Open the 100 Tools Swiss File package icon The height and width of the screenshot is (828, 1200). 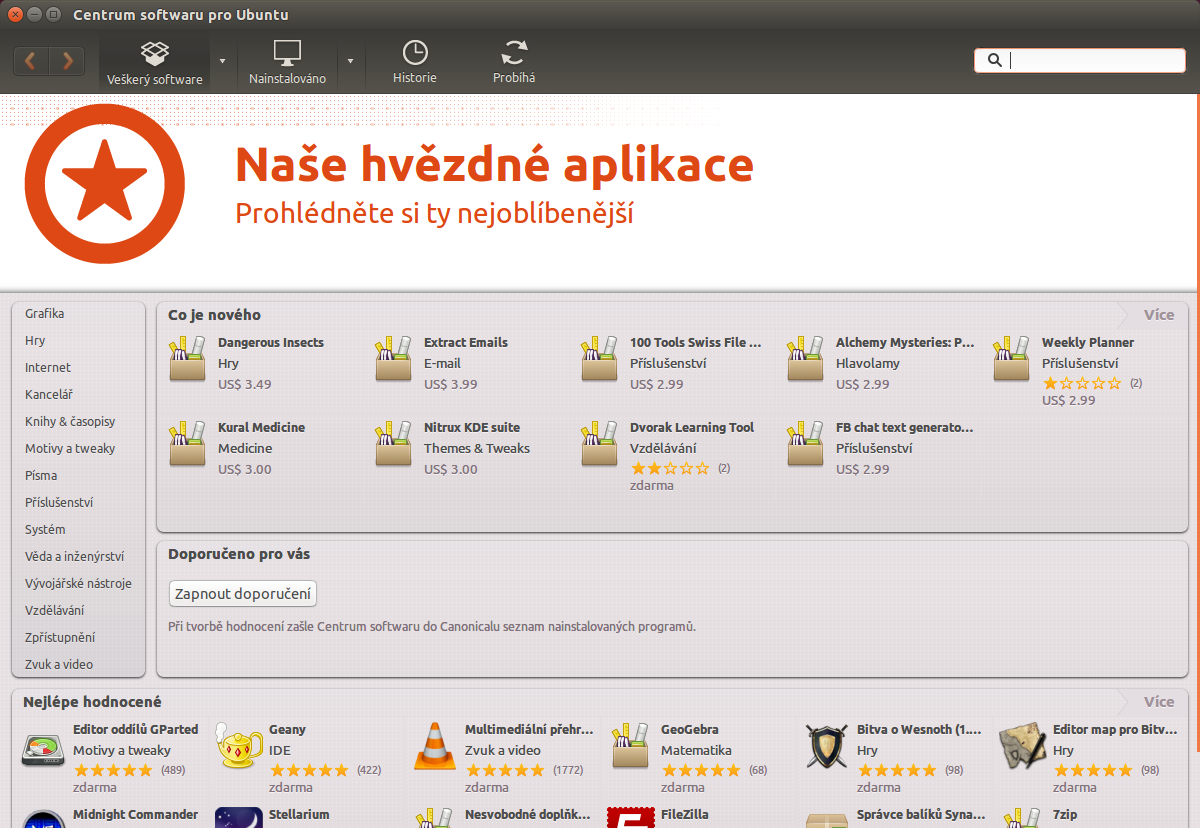point(599,360)
